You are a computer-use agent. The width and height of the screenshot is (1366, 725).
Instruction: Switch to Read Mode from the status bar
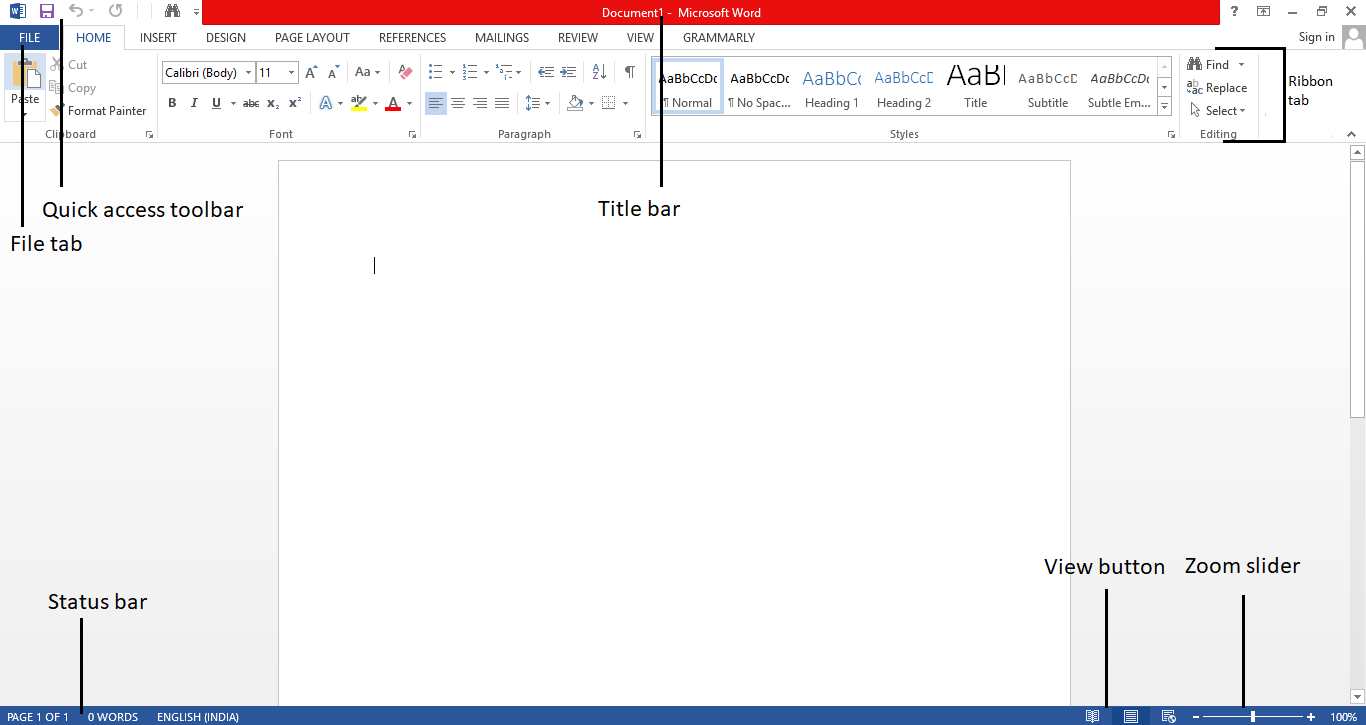coord(1093,716)
